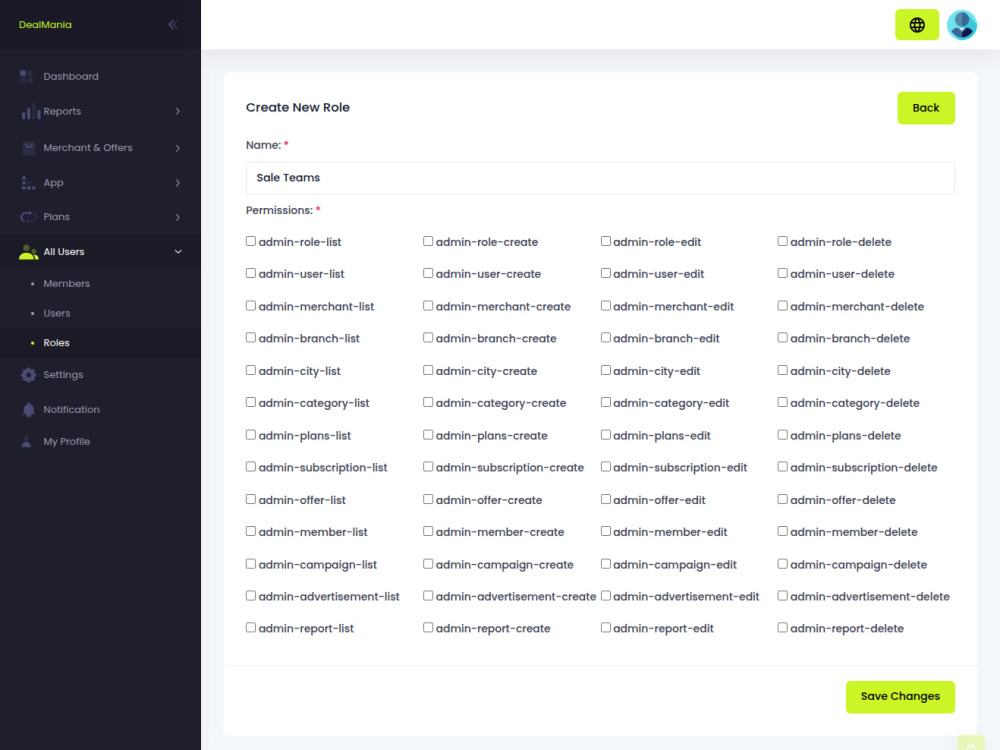1000x750 pixels.
Task: Click the DealMania logo link
Action: (x=45, y=25)
